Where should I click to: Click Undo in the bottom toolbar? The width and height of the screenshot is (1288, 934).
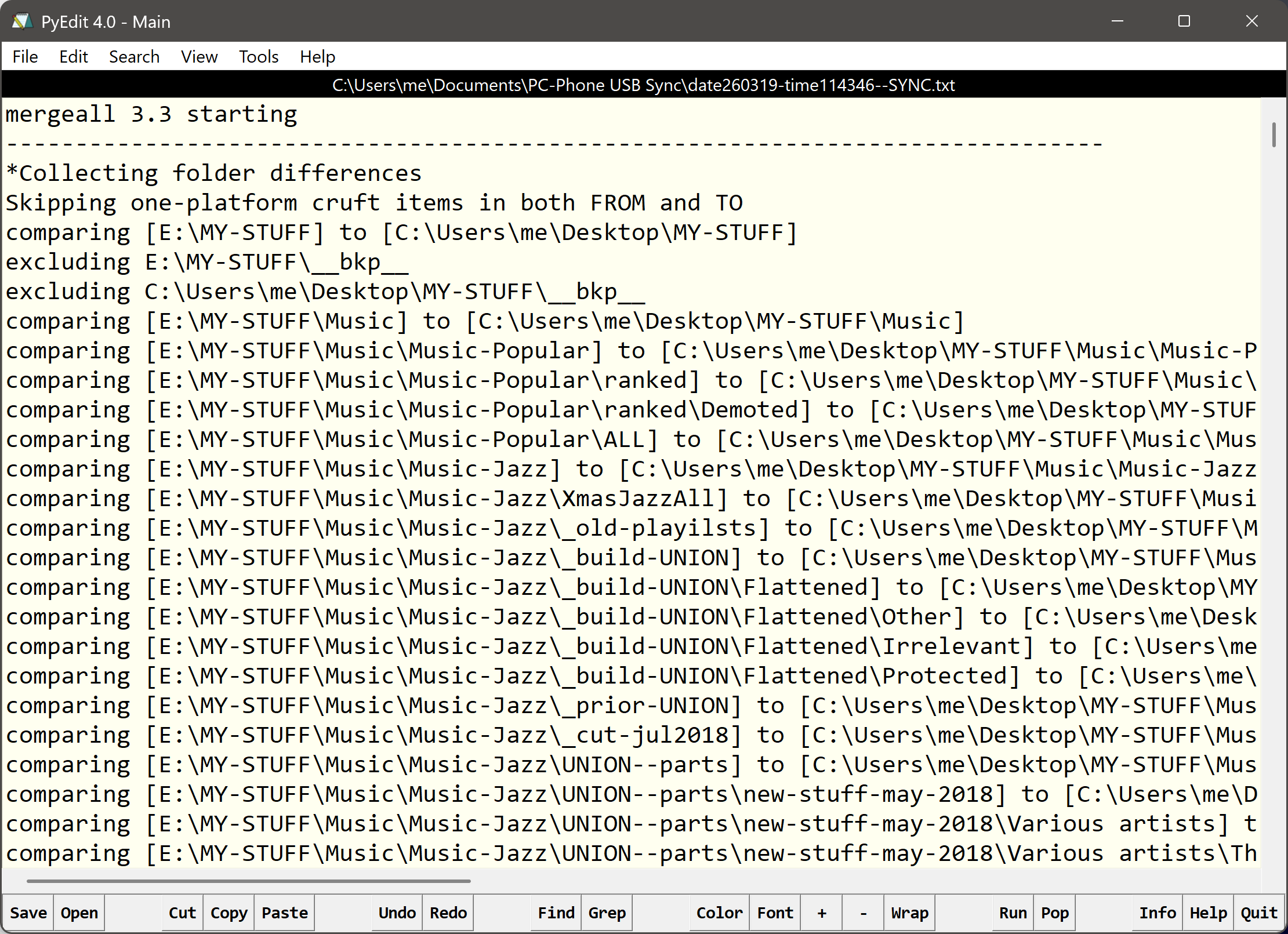[397, 913]
